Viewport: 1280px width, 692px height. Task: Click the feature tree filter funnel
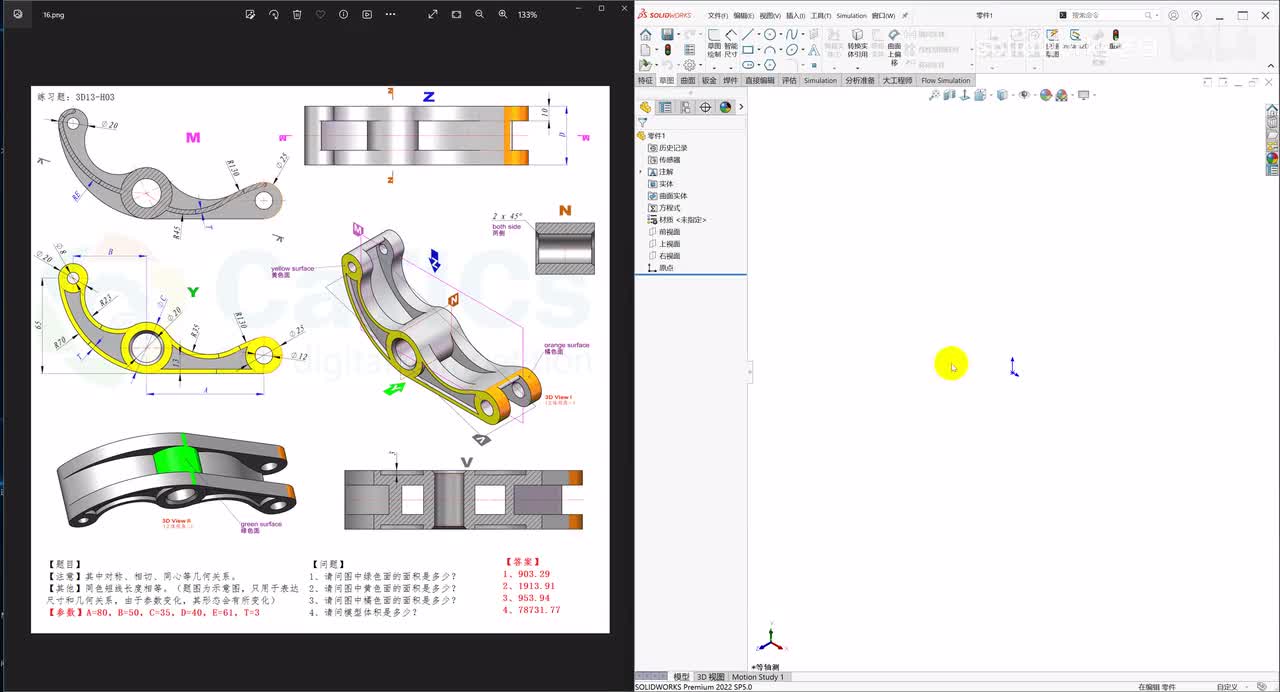tap(642, 122)
